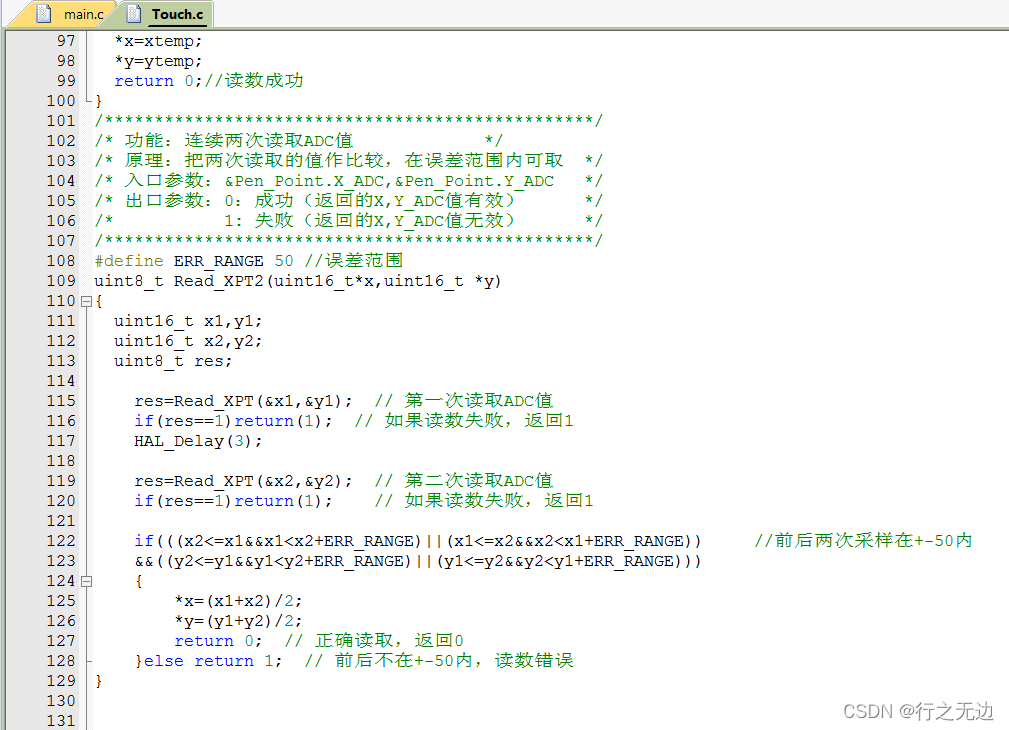Image resolution: width=1009 pixels, height=730 pixels.
Task: Collapse the if block fold at line 124
Action: click(86, 581)
